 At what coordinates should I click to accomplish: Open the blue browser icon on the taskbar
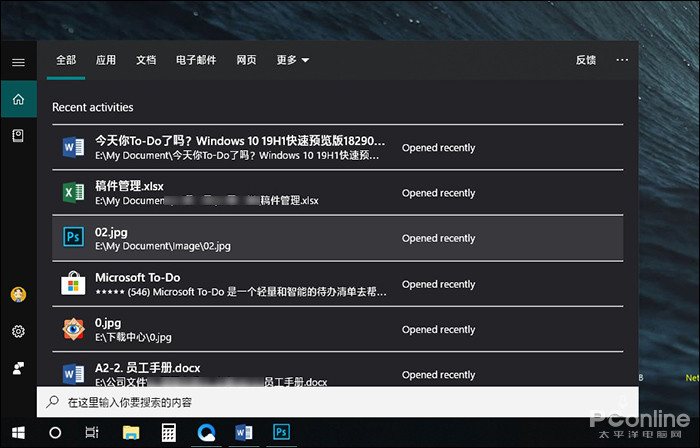(x=206, y=432)
